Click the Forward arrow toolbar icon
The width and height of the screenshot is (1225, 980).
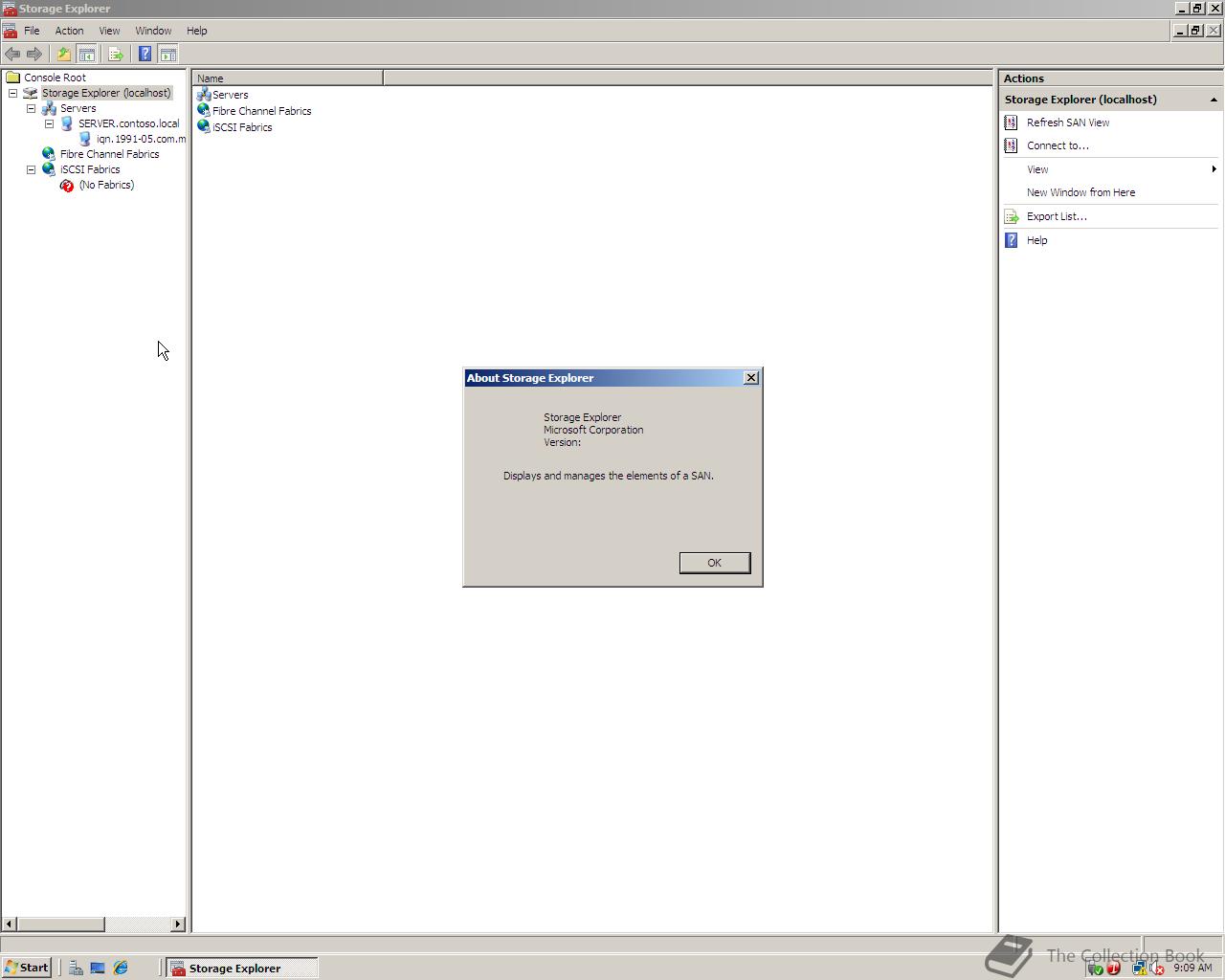click(x=34, y=55)
